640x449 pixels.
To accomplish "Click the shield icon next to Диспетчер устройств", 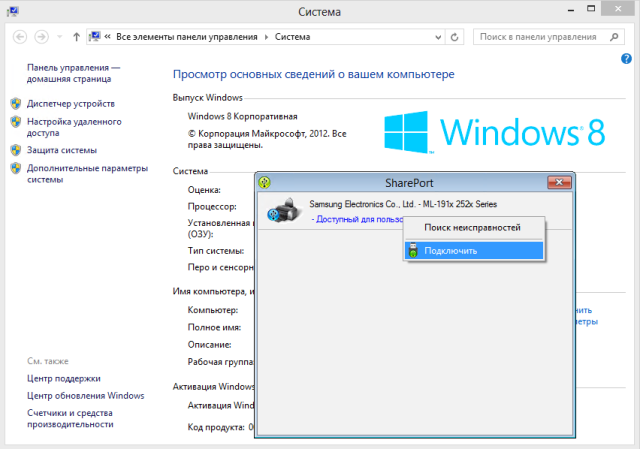I will point(16,104).
